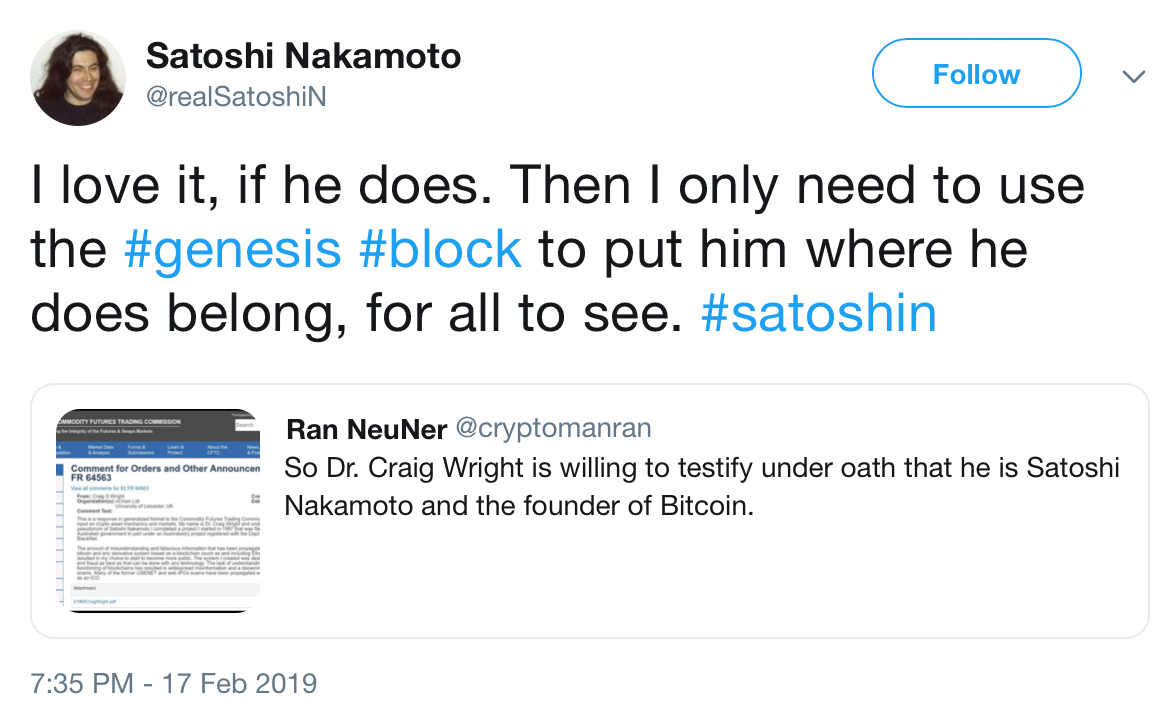The image size is (1170, 725).
Task: Follow the @realSatoshiN account
Action: (x=975, y=73)
